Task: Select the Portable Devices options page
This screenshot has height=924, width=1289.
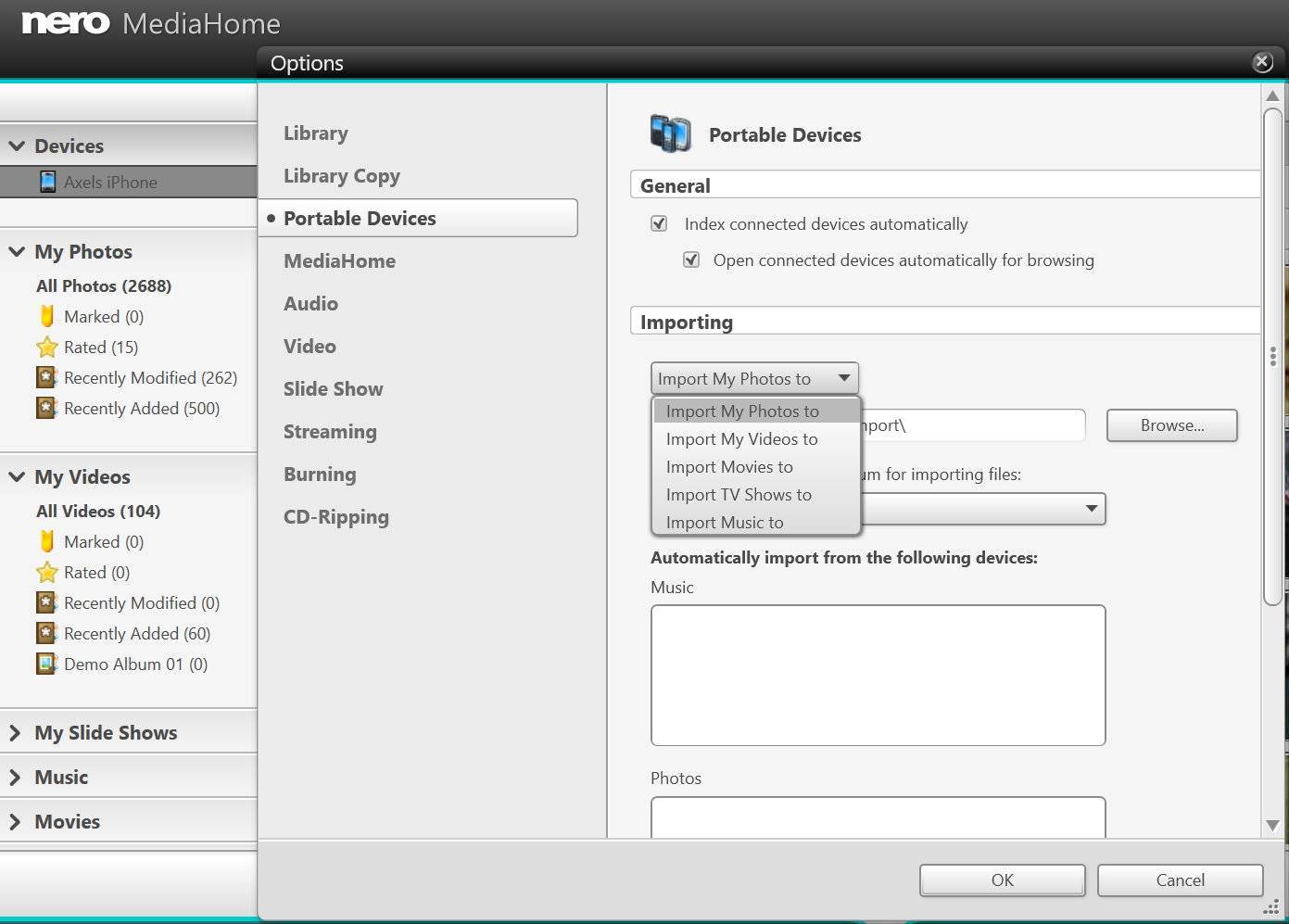Action: pyautogui.click(x=418, y=218)
